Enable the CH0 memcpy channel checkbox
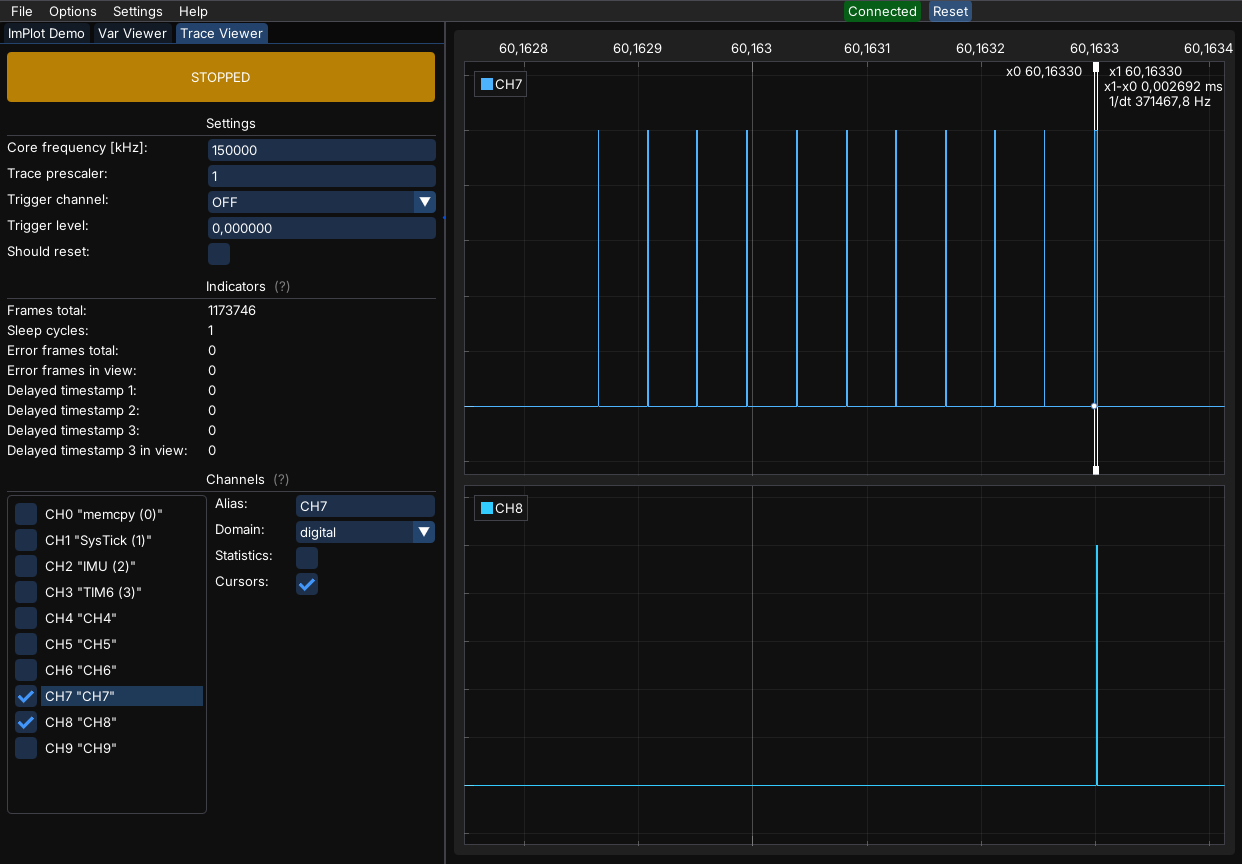 click(26, 514)
